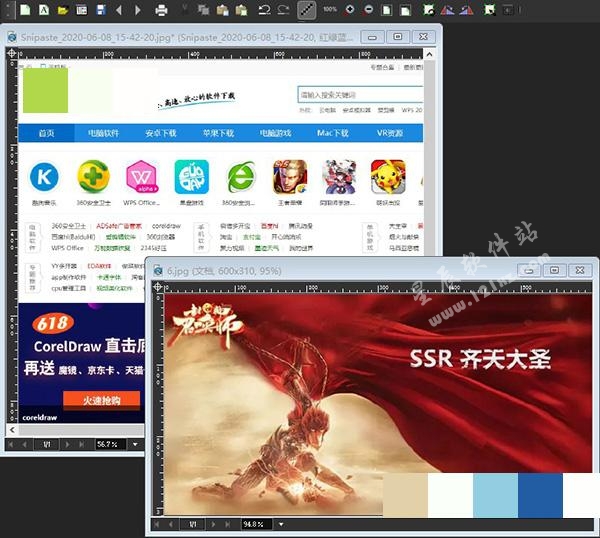Click the ruler origin crosshair in the 6.jpg window

[x=158, y=287]
